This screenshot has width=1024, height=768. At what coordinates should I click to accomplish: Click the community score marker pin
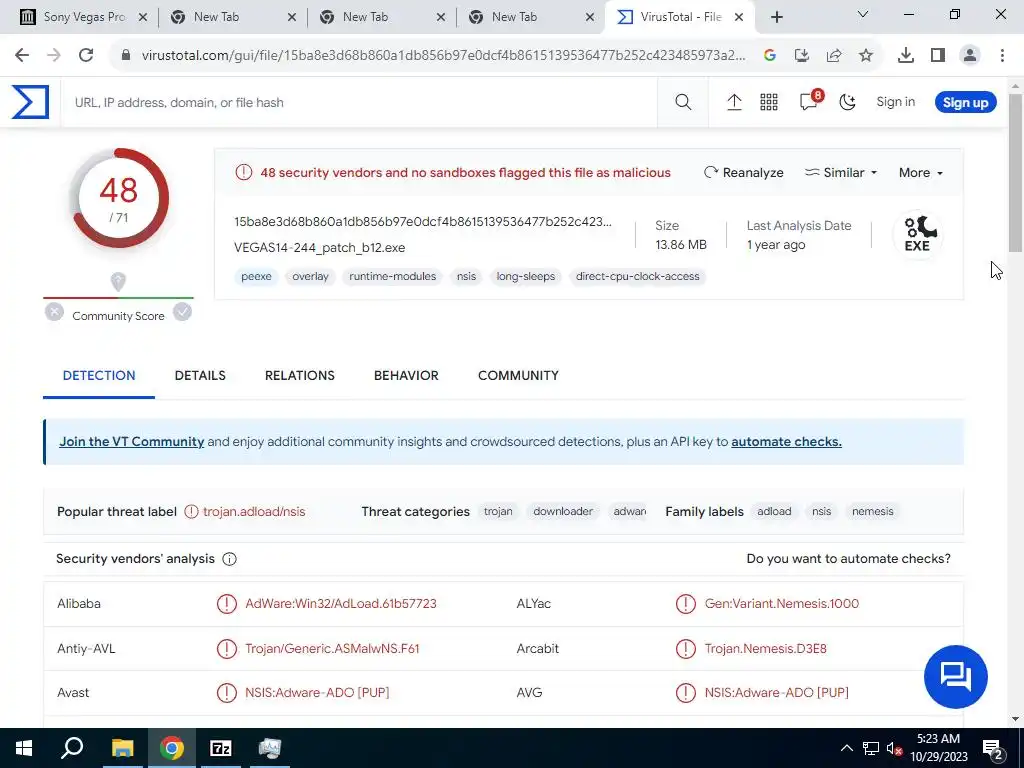coord(118,282)
